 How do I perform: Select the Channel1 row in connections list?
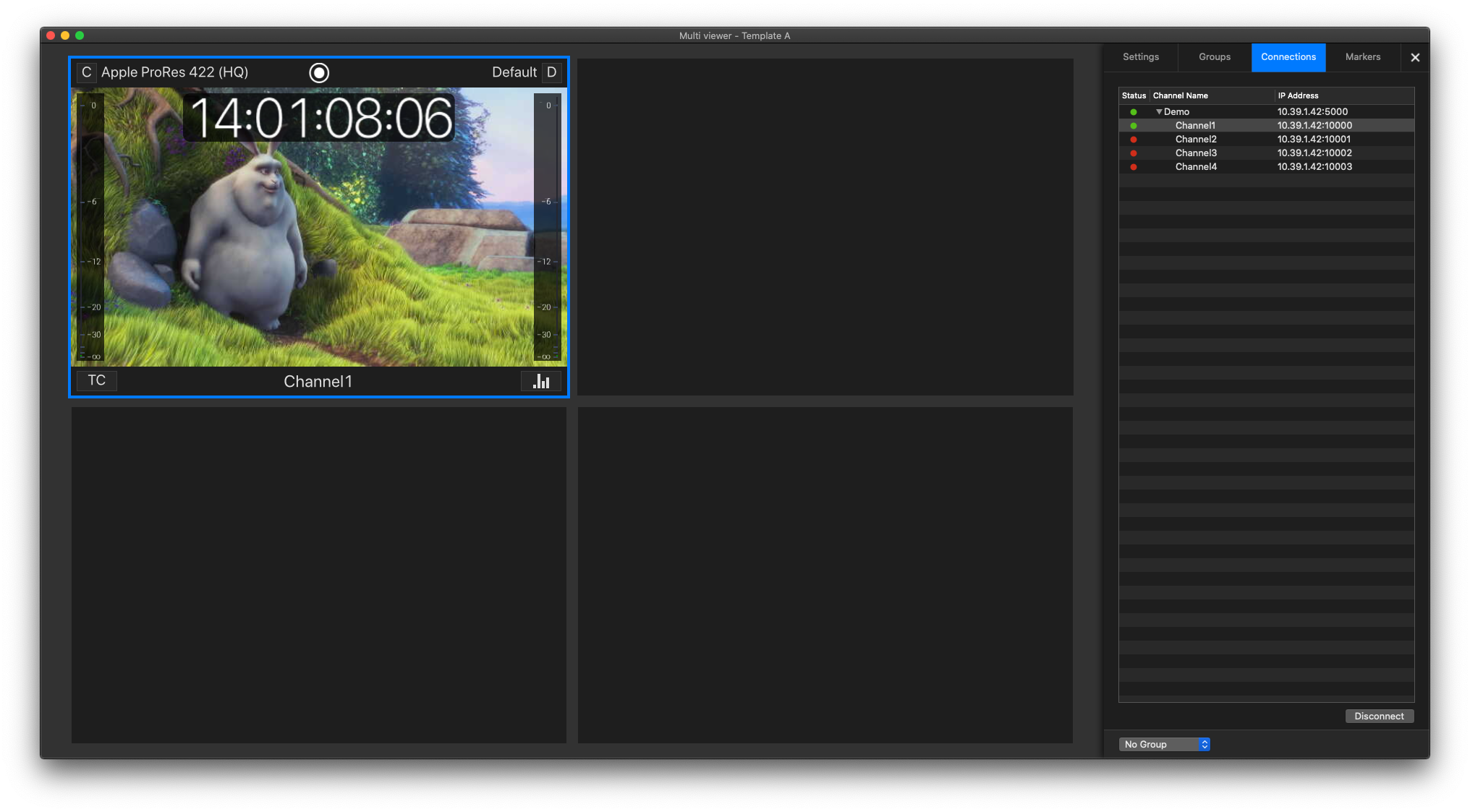pyautogui.click(x=1266, y=126)
